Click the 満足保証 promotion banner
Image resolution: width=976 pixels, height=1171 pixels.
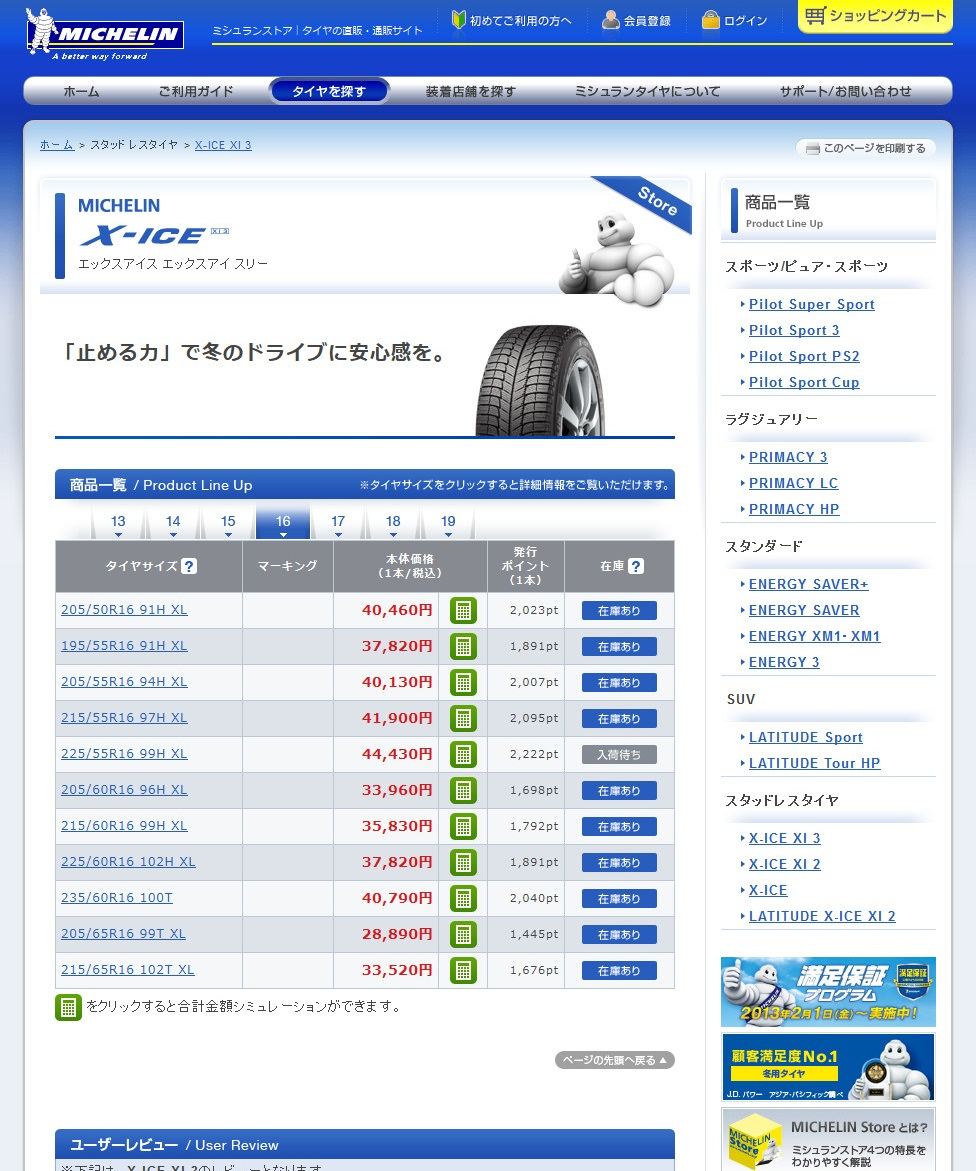(x=828, y=991)
